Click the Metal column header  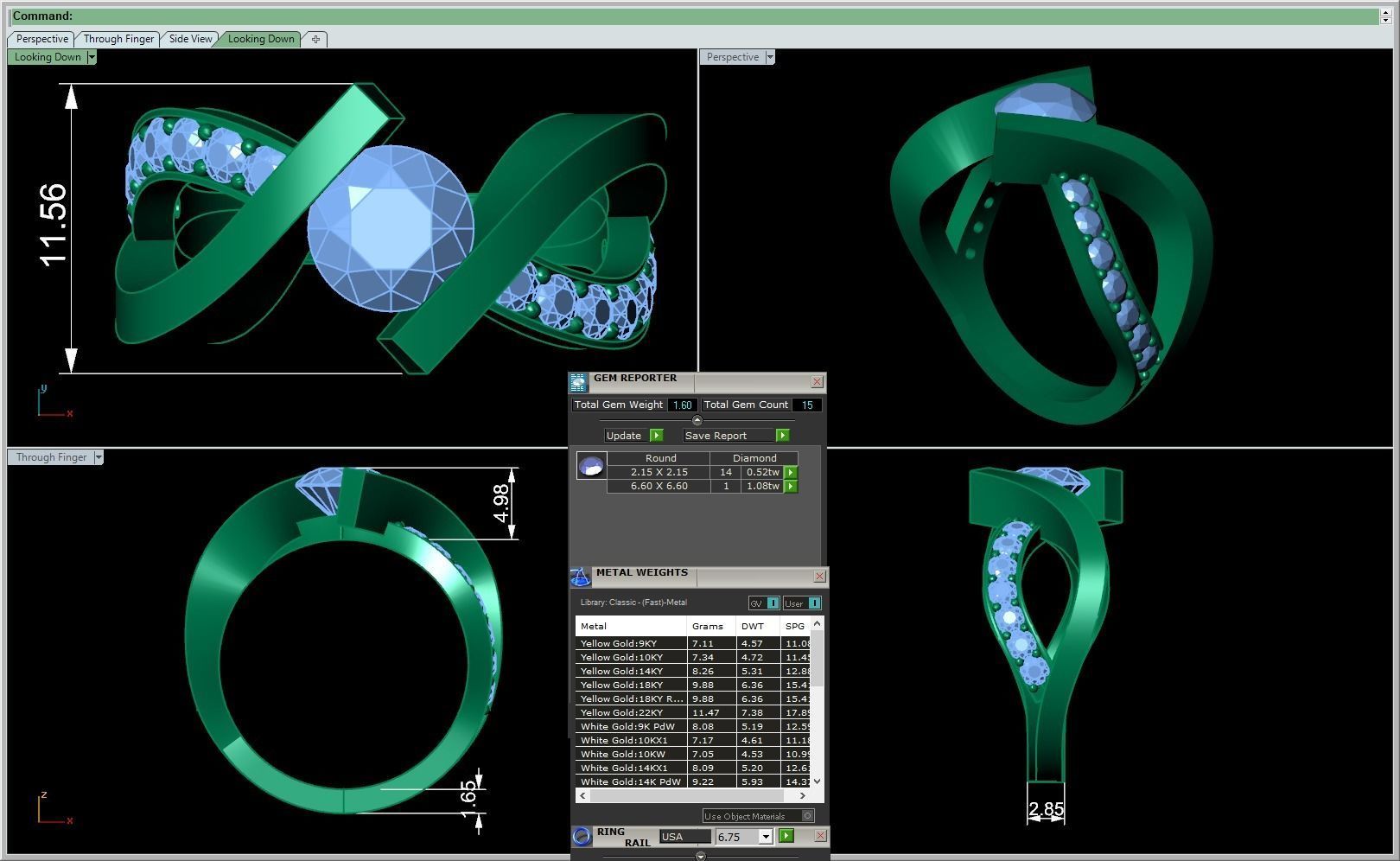click(631, 626)
